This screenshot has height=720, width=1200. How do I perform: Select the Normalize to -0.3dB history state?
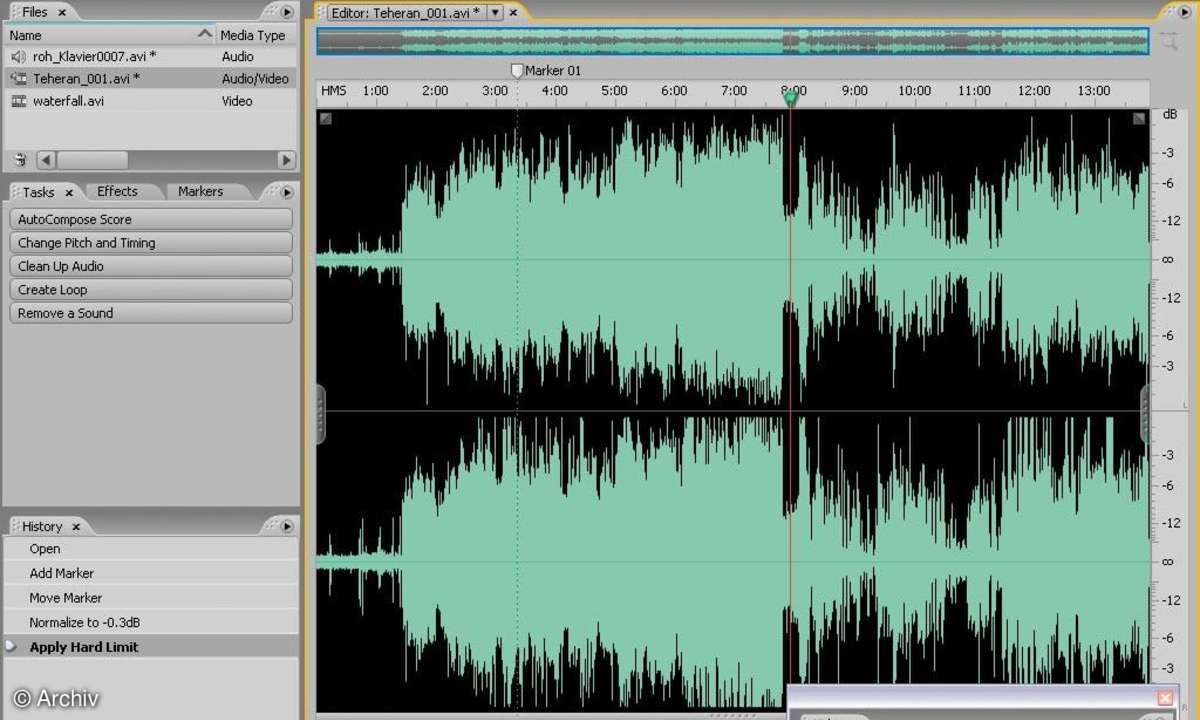pos(150,622)
